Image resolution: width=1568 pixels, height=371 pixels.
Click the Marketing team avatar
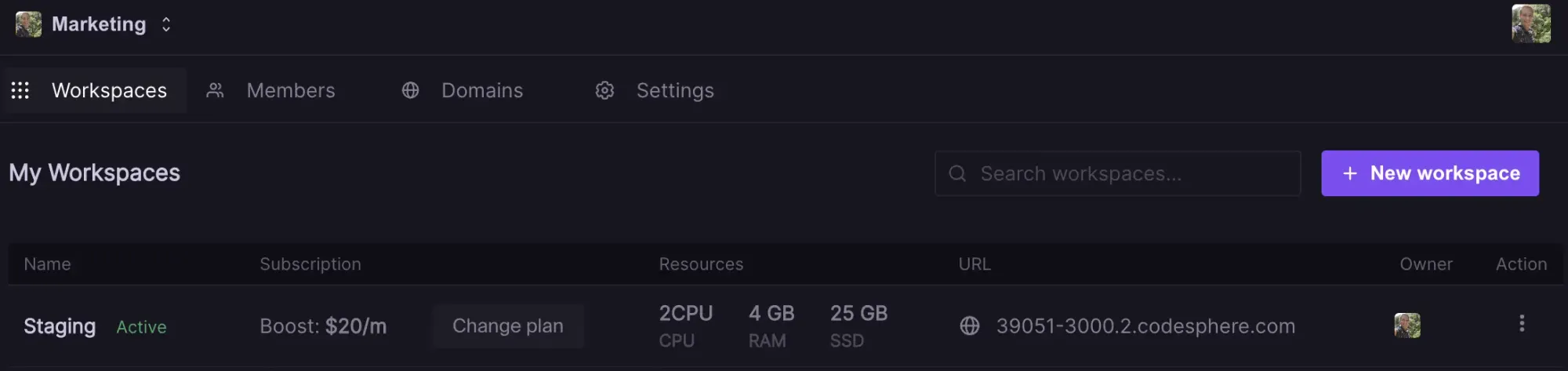coord(28,24)
